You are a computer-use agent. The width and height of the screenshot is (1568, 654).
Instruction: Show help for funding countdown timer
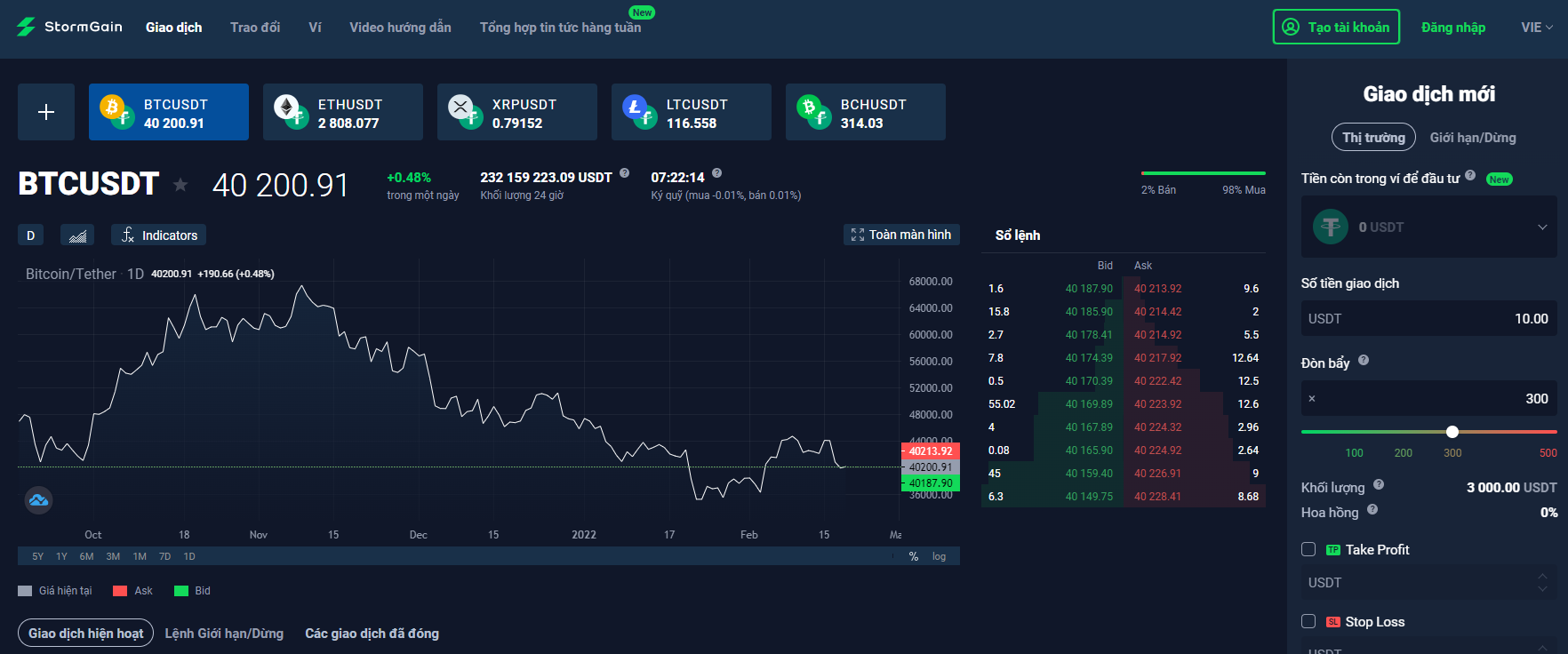coord(717,173)
